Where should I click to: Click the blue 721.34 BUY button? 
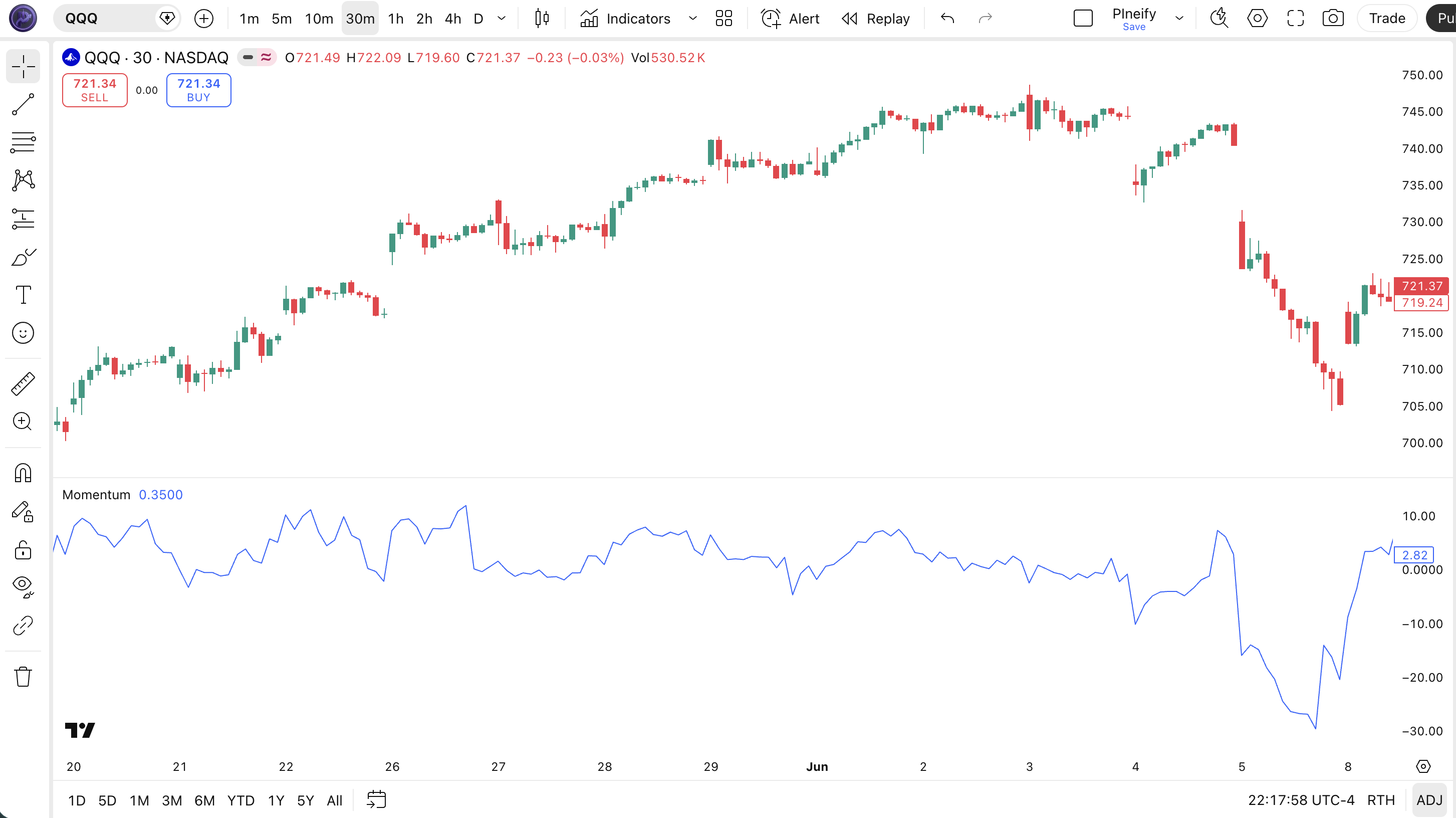(198, 90)
